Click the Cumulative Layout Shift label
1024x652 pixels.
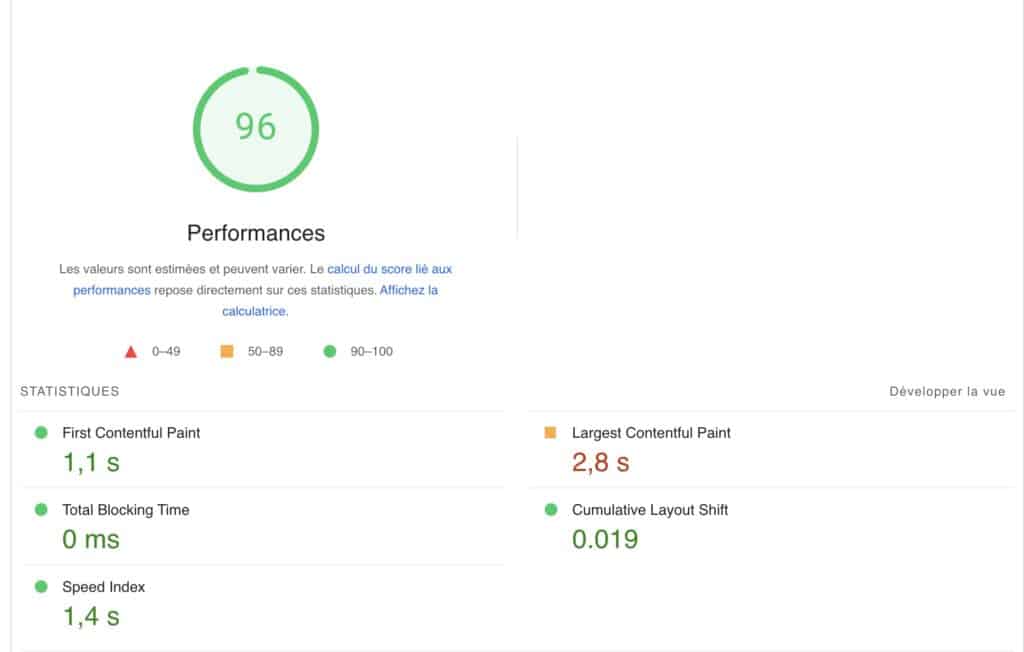point(649,510)
